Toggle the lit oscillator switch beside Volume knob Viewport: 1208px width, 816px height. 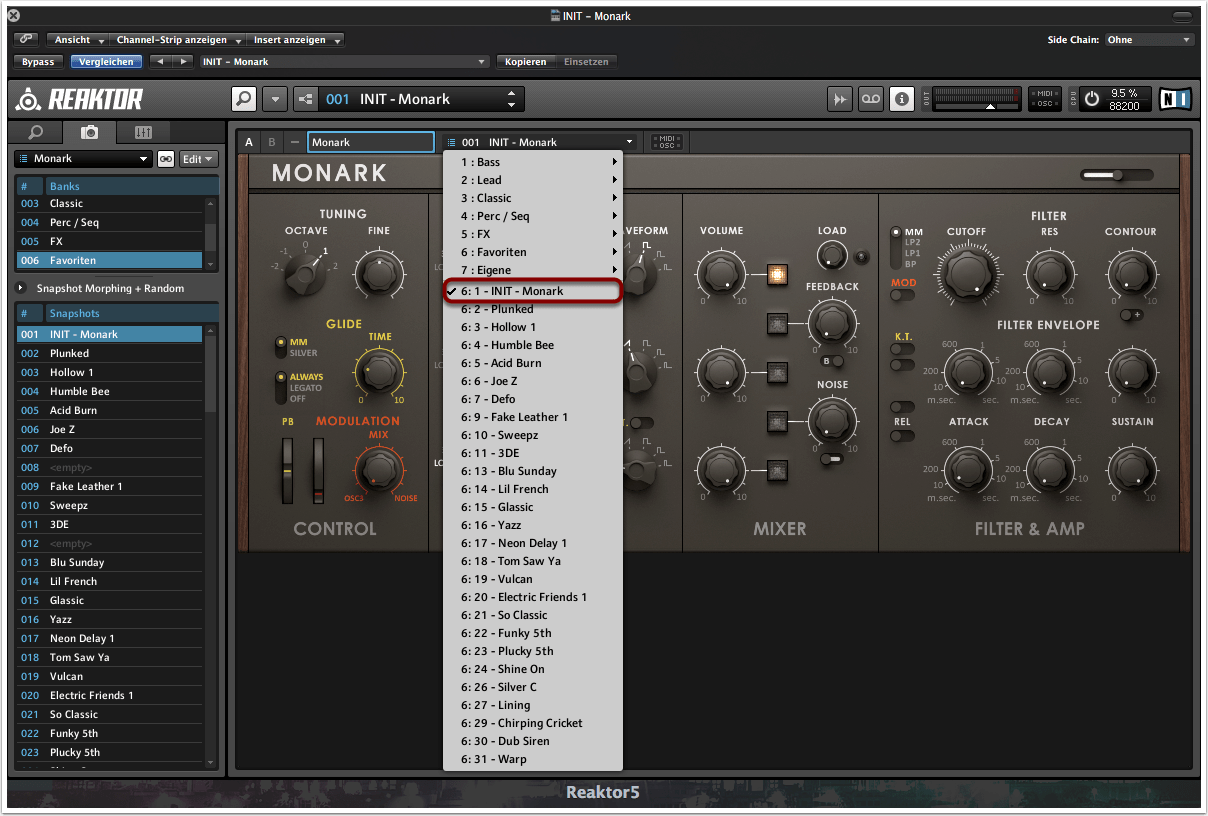777,274
